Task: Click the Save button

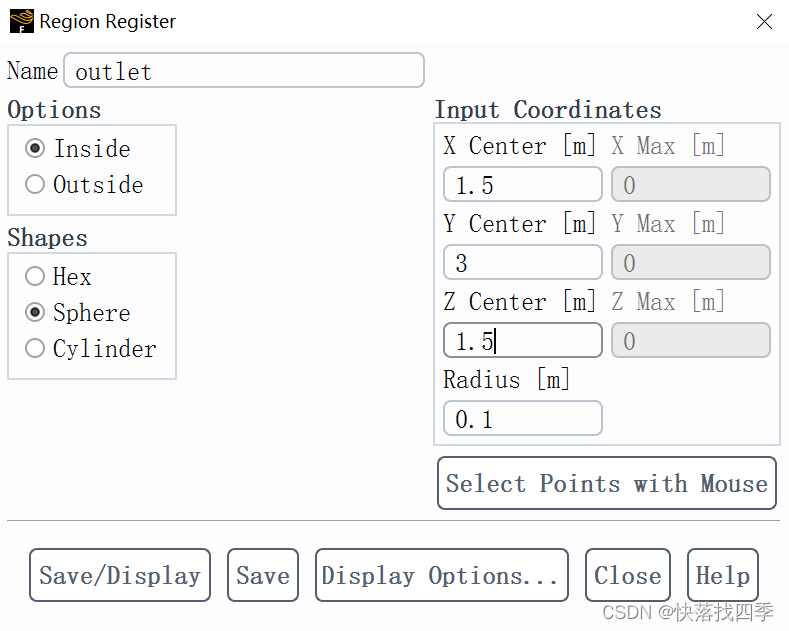Action: [x=263, y=575]
